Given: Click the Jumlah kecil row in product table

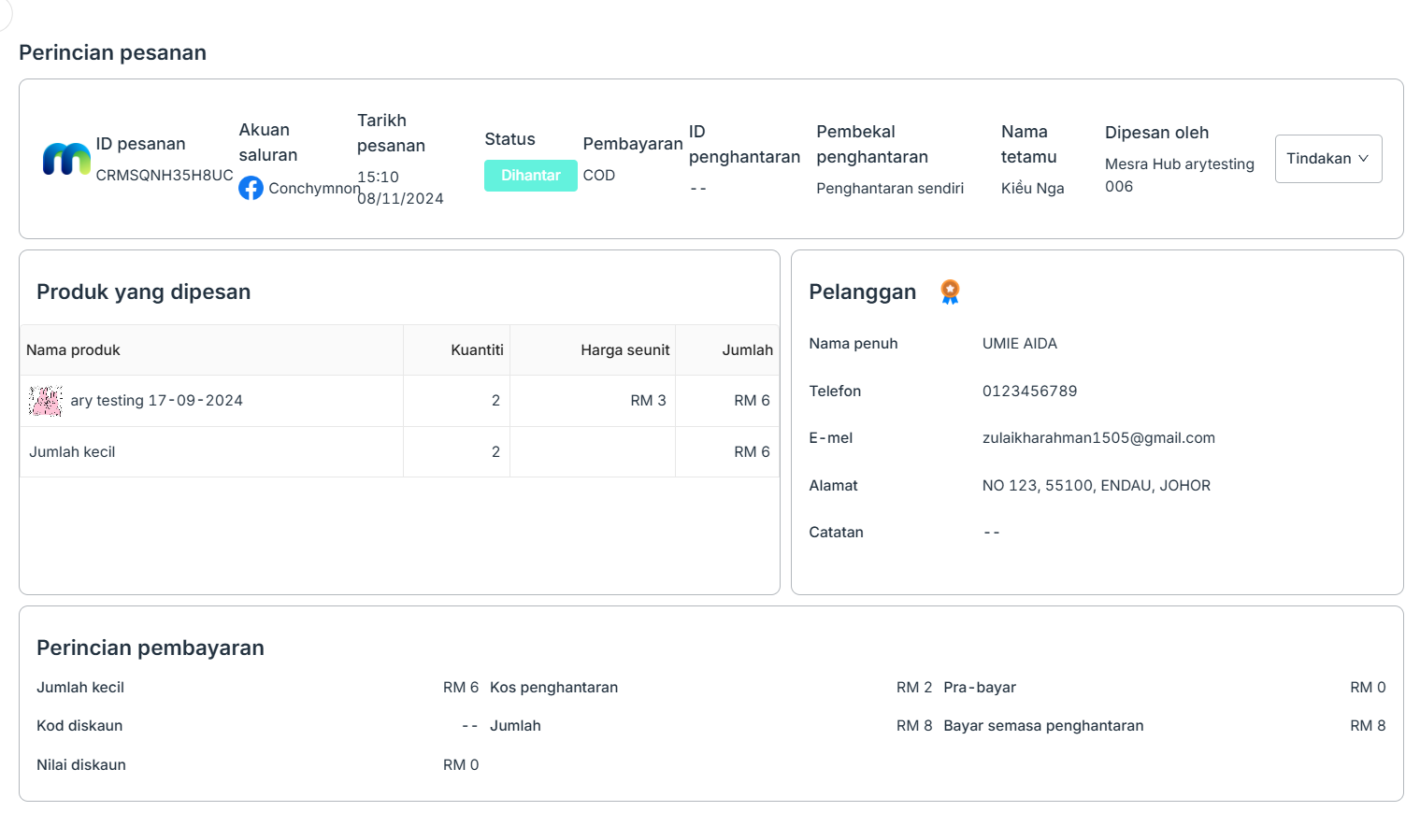Looking at the screenshot, I should [x=72, y=452].
